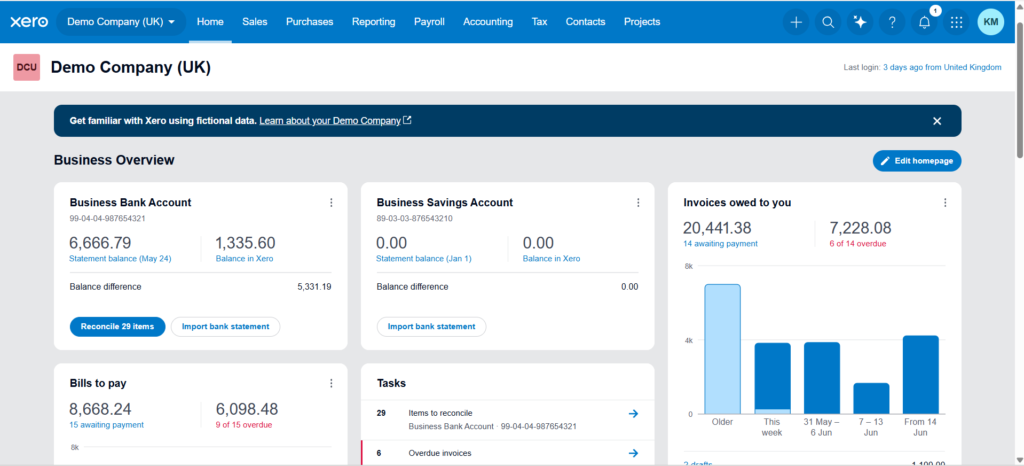Open the help question mark icon
This screenshot has height=466, width=1024.
pyautogui.click(x=892, y=22)
